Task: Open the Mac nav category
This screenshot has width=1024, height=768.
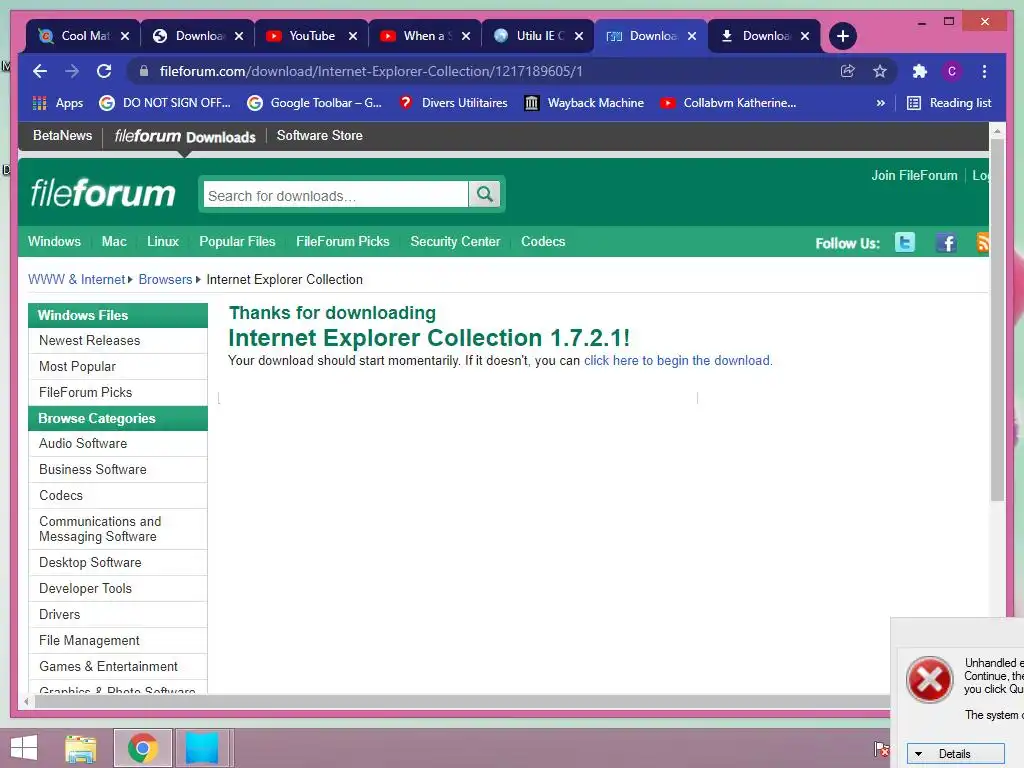Action: click(114, 241)
